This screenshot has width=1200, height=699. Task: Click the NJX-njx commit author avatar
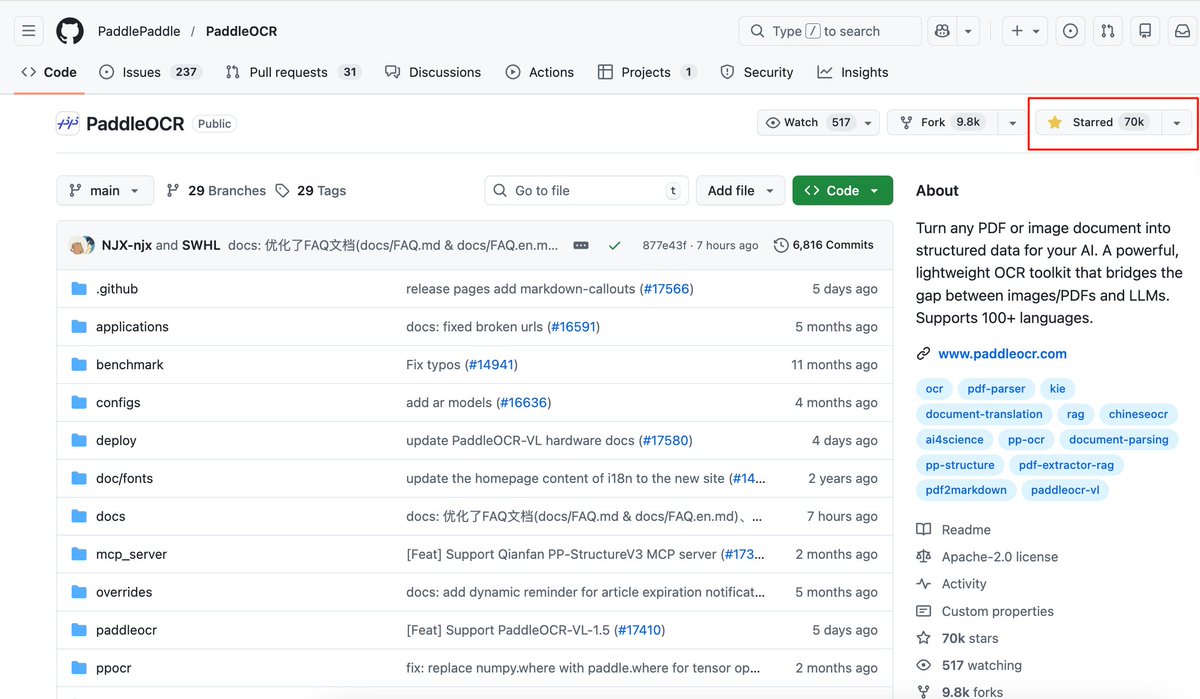pos(78,245)
